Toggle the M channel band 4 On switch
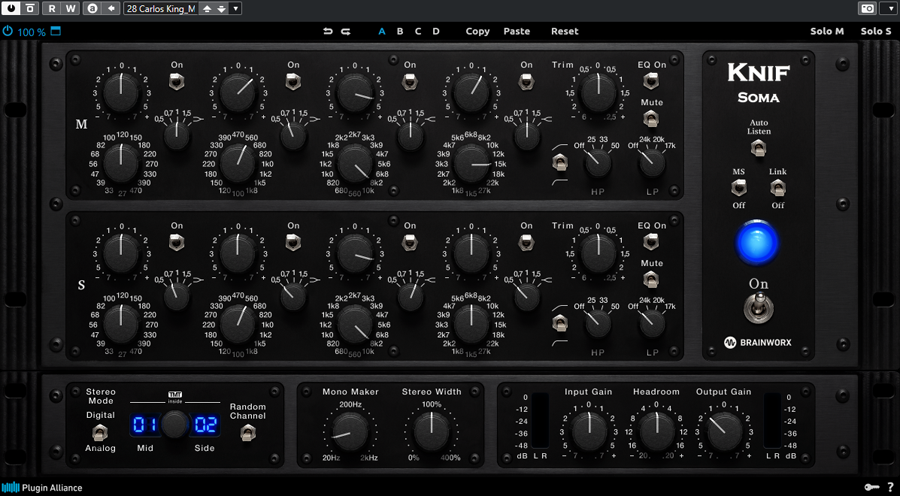Viewport: 900px width, 496px height. coord(526,82)
